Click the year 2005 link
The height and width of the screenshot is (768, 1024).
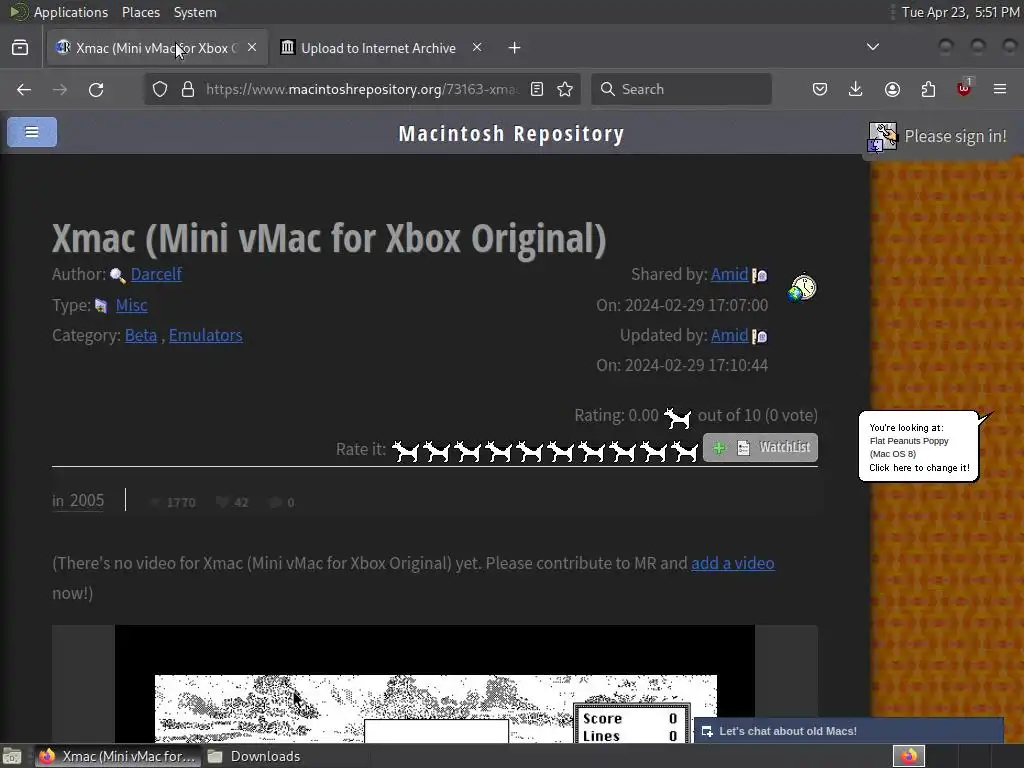87,501
